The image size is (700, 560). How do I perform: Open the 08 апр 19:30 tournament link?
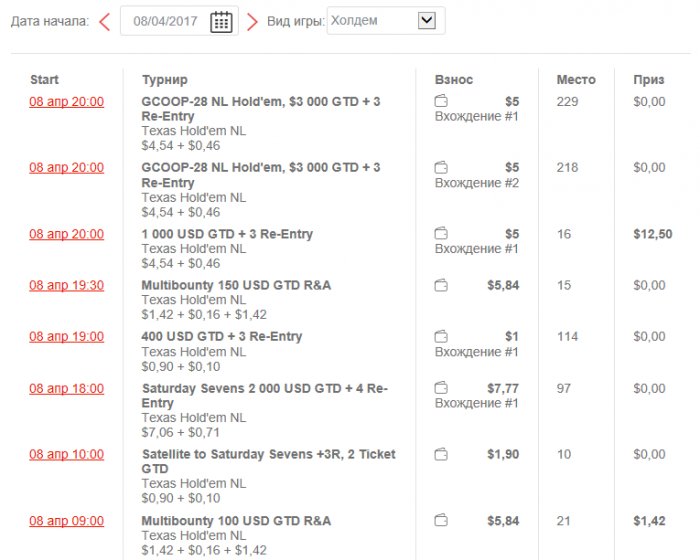[66, 286]
